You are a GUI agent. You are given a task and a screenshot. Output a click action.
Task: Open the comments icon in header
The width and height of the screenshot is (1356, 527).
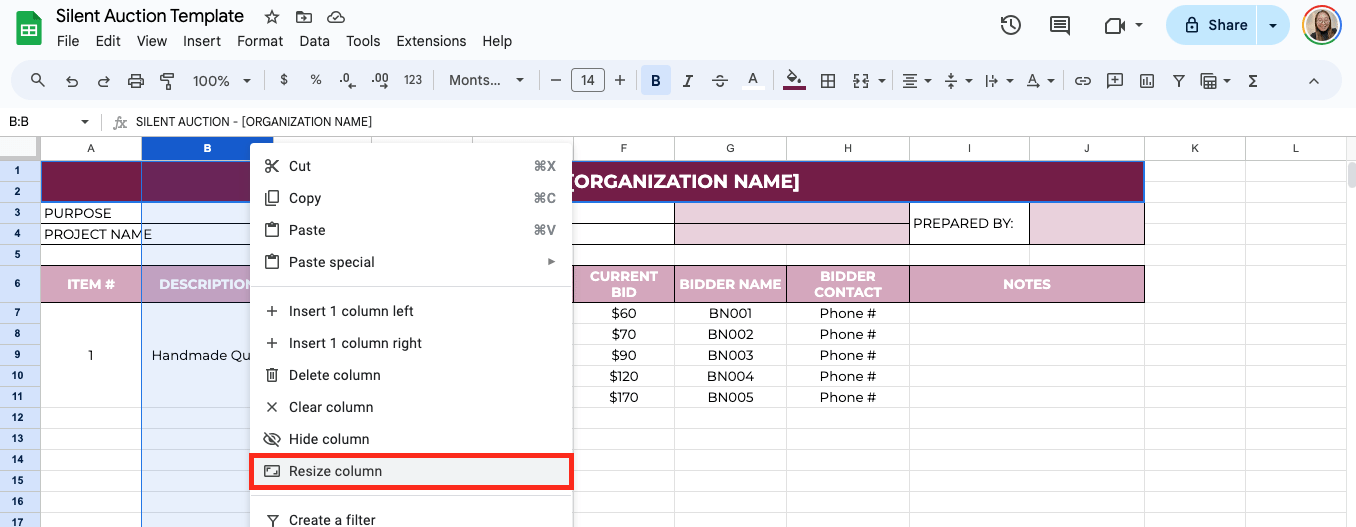[x=1059, y=25]
